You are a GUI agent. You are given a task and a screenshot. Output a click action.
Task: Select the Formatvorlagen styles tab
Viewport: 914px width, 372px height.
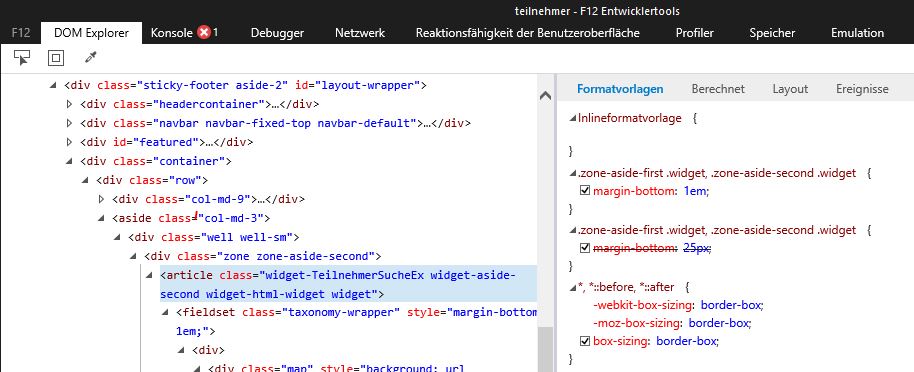[x=620, y=89]
